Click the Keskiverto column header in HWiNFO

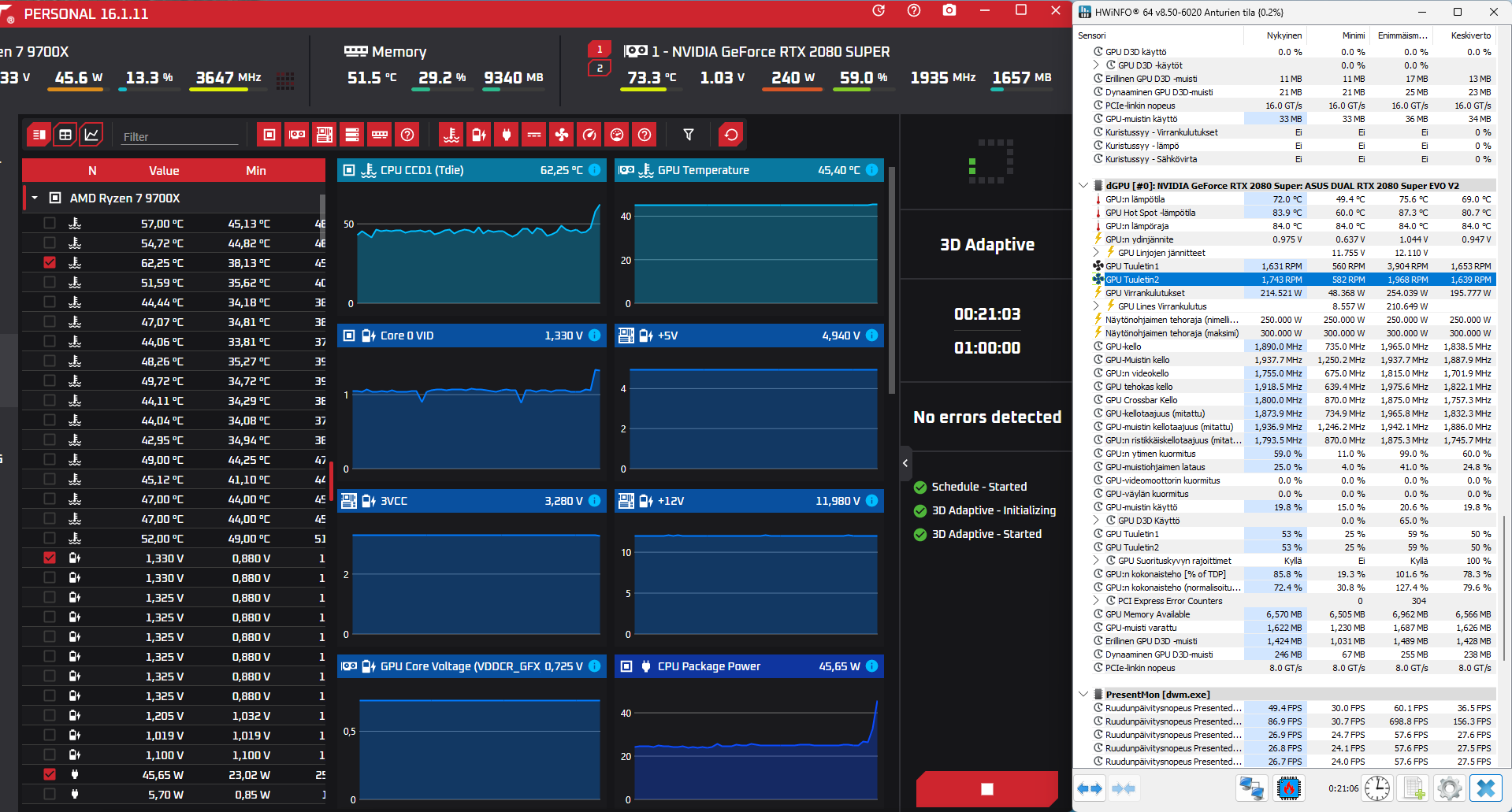pyautogui.click(x=1471, y=35)
